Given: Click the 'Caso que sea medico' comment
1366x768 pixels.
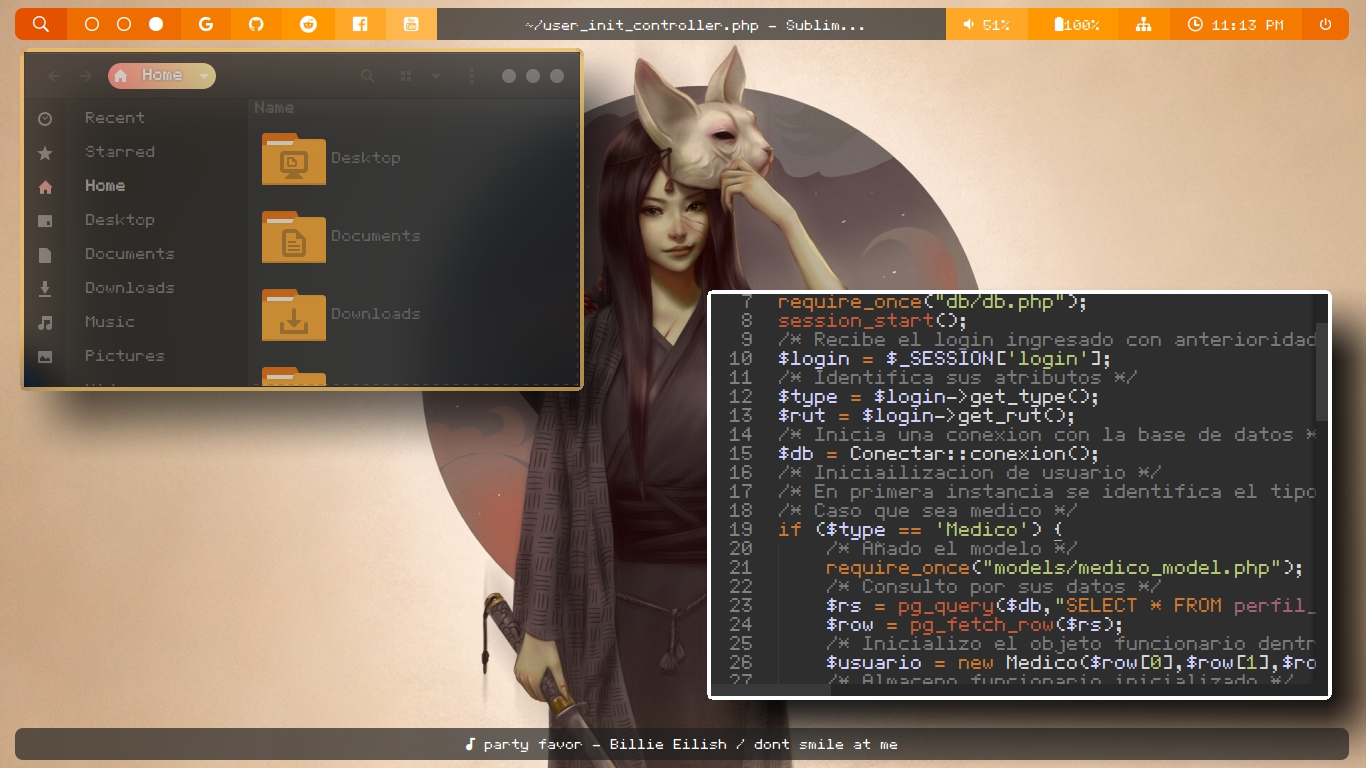Looking at the screenshot, I should coord(927,511).
